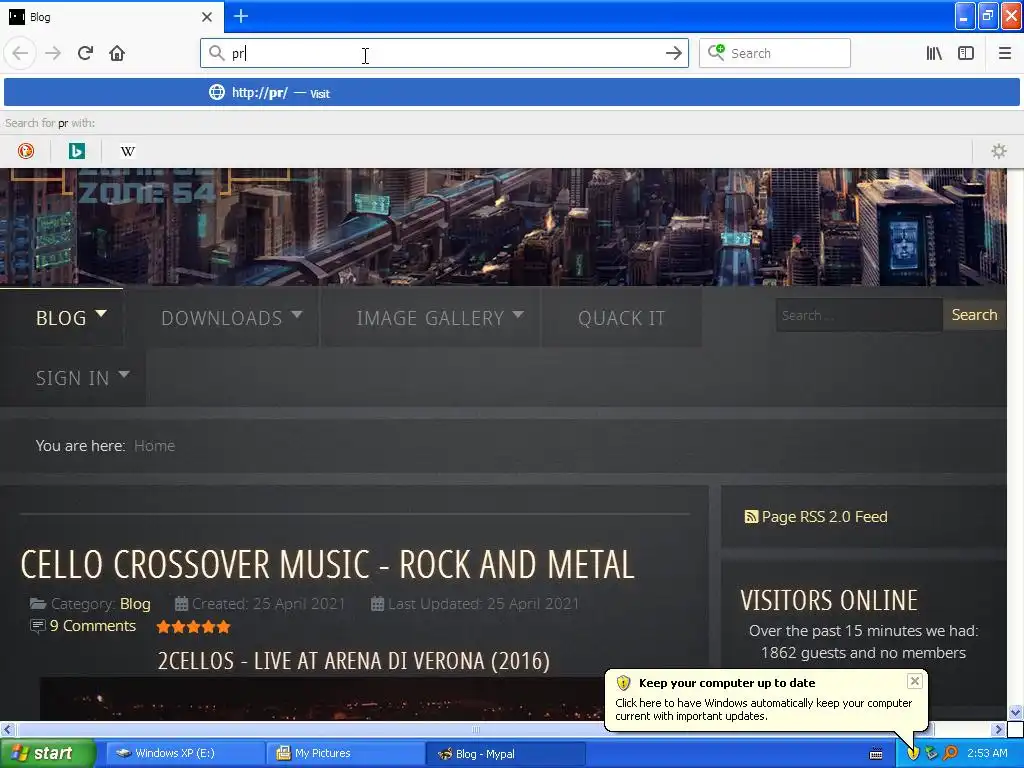1024x768 pixels.
Task: Open the hamburger application menu
Action: pos(1004,53)
